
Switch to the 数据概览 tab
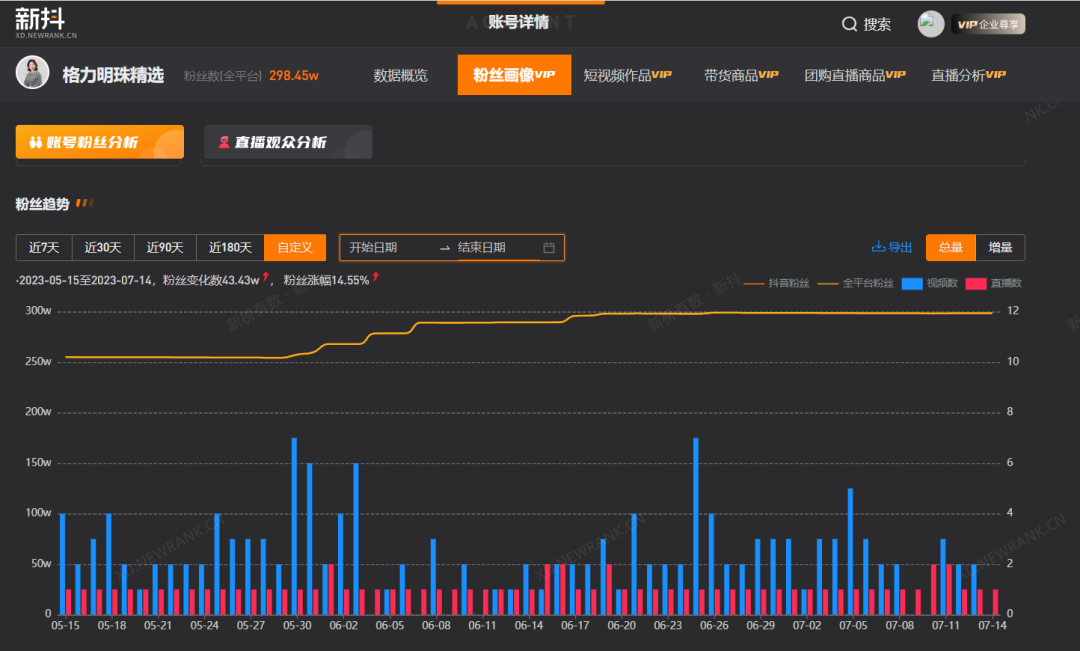(400, 75)
